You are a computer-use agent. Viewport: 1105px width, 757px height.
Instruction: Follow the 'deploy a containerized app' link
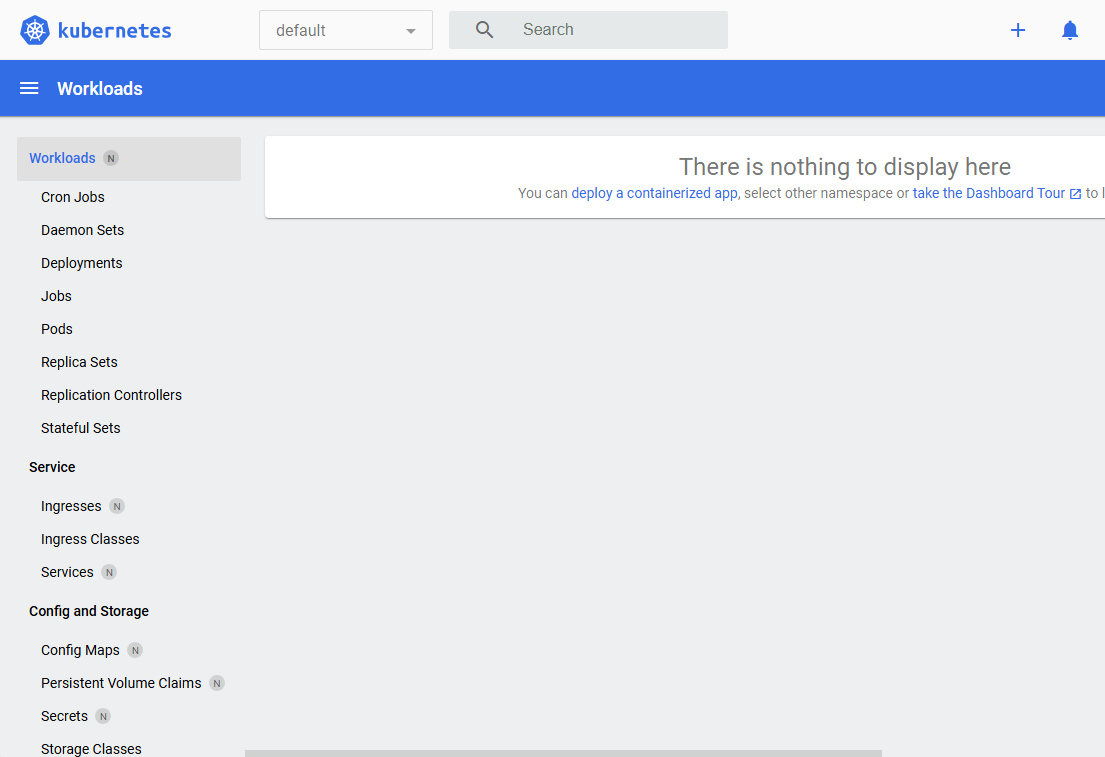click(x=655, y=194)
